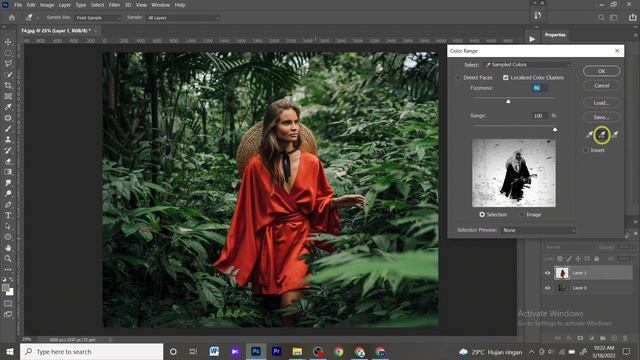This screenshot has height=360, width=640.
Task: Open the Select Sampled Colors dropdown
Action: coord(527,64)
